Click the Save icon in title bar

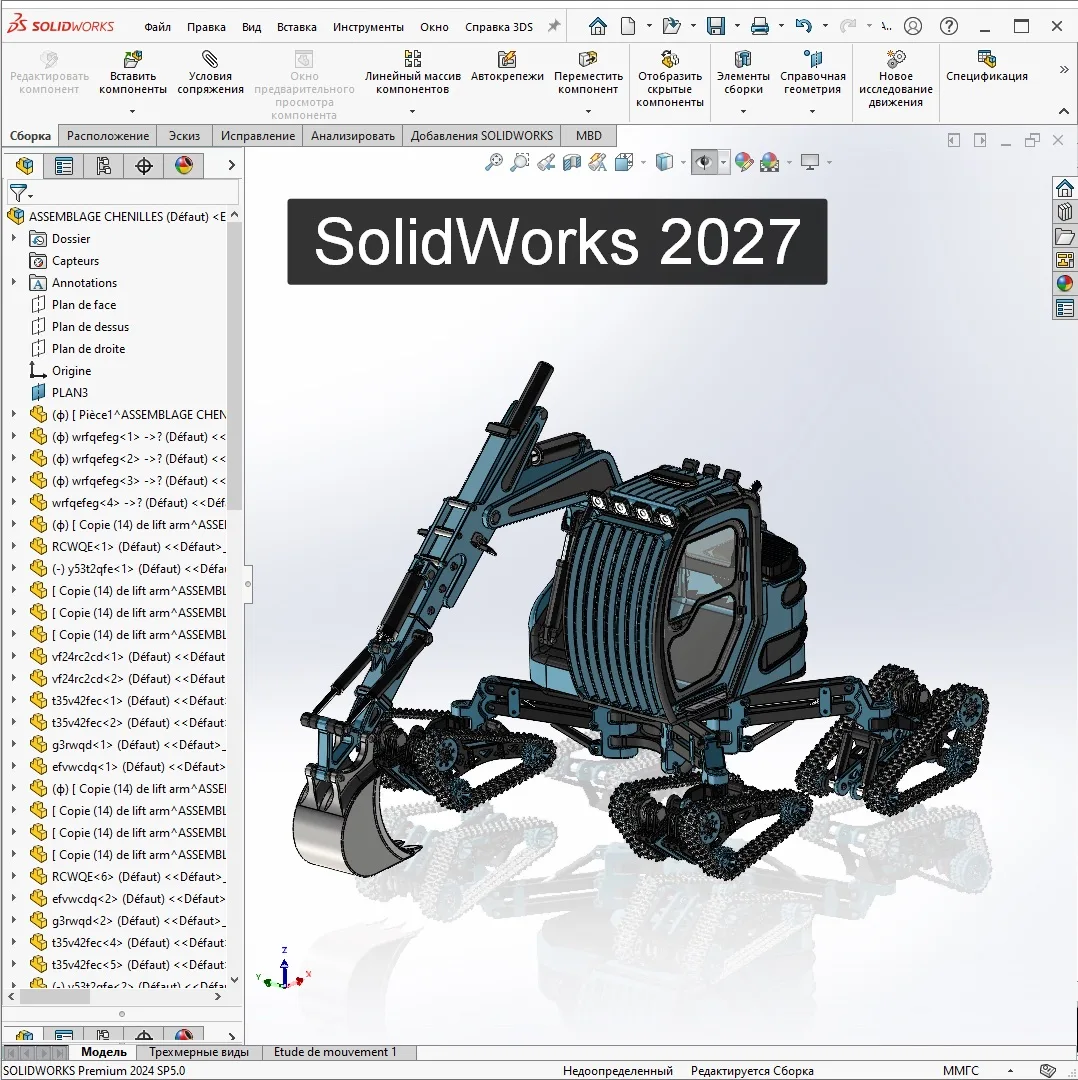point(716,26)
